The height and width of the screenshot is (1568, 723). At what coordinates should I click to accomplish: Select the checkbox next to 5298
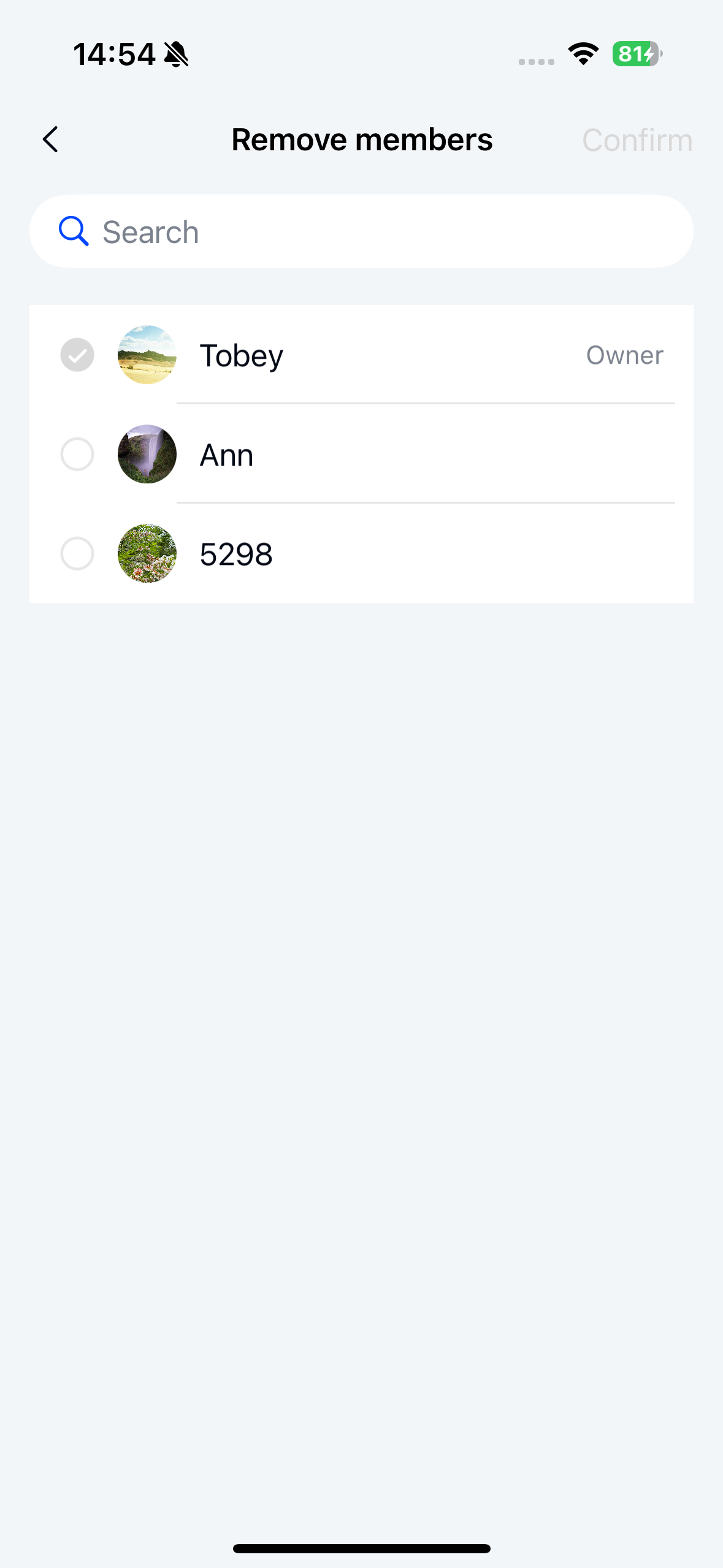77,553
